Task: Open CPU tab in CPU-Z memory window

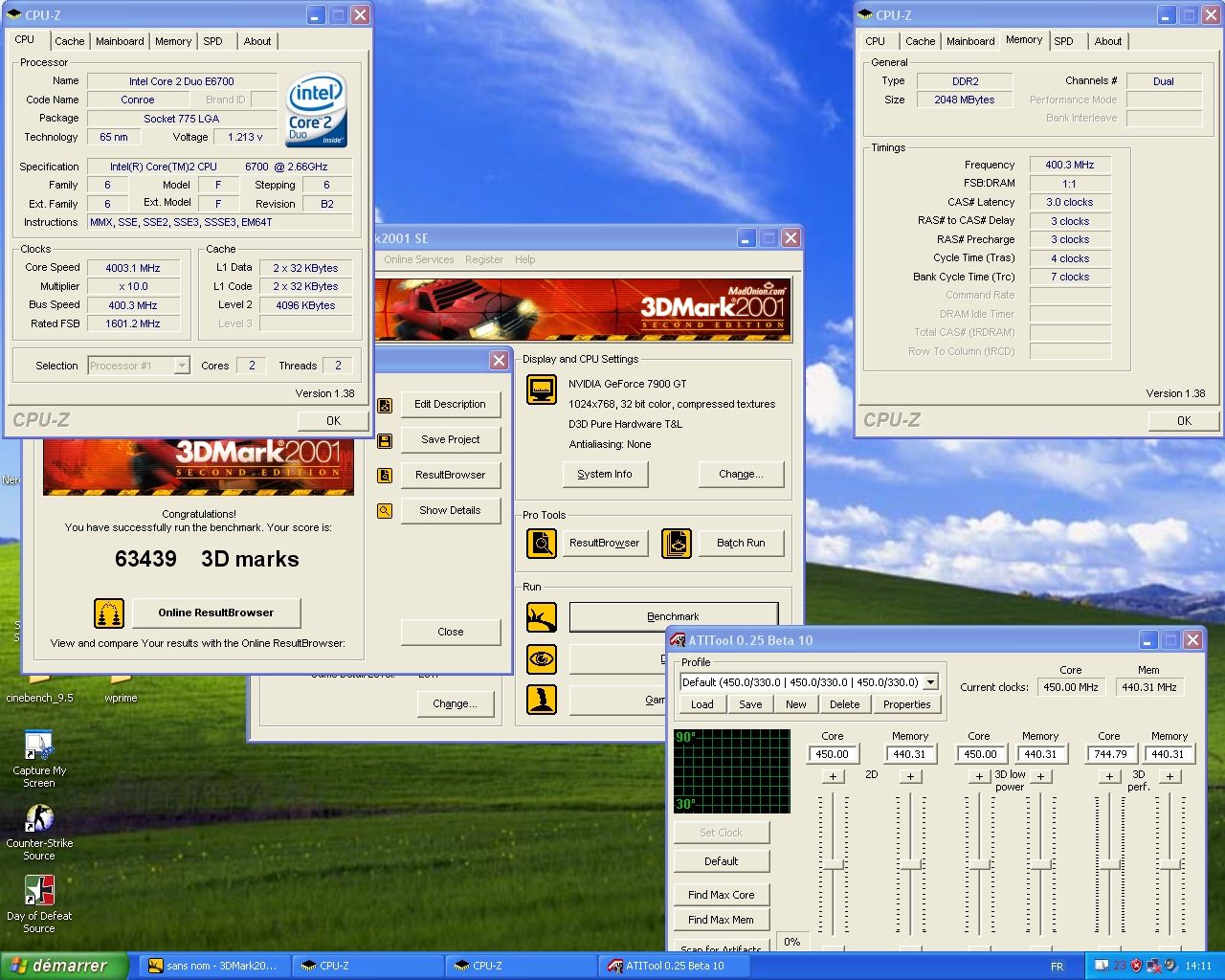Action: [875, 41]
